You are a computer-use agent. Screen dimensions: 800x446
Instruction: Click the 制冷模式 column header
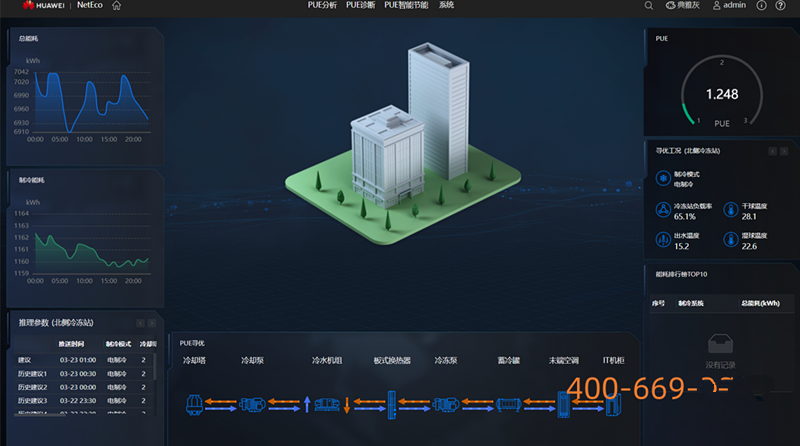point(118,344)
